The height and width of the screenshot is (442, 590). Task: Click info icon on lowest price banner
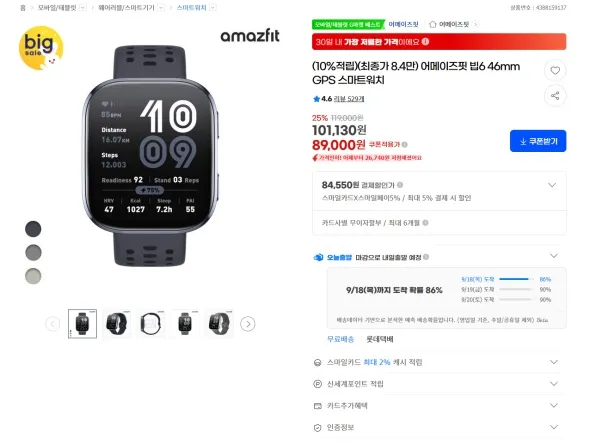pos(425,42)
